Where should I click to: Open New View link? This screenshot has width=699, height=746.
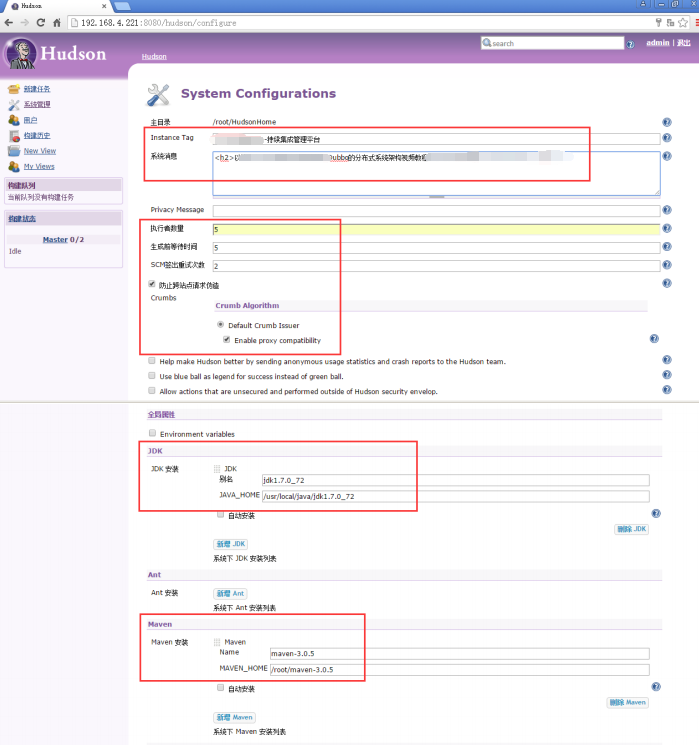tap(40, 151)
